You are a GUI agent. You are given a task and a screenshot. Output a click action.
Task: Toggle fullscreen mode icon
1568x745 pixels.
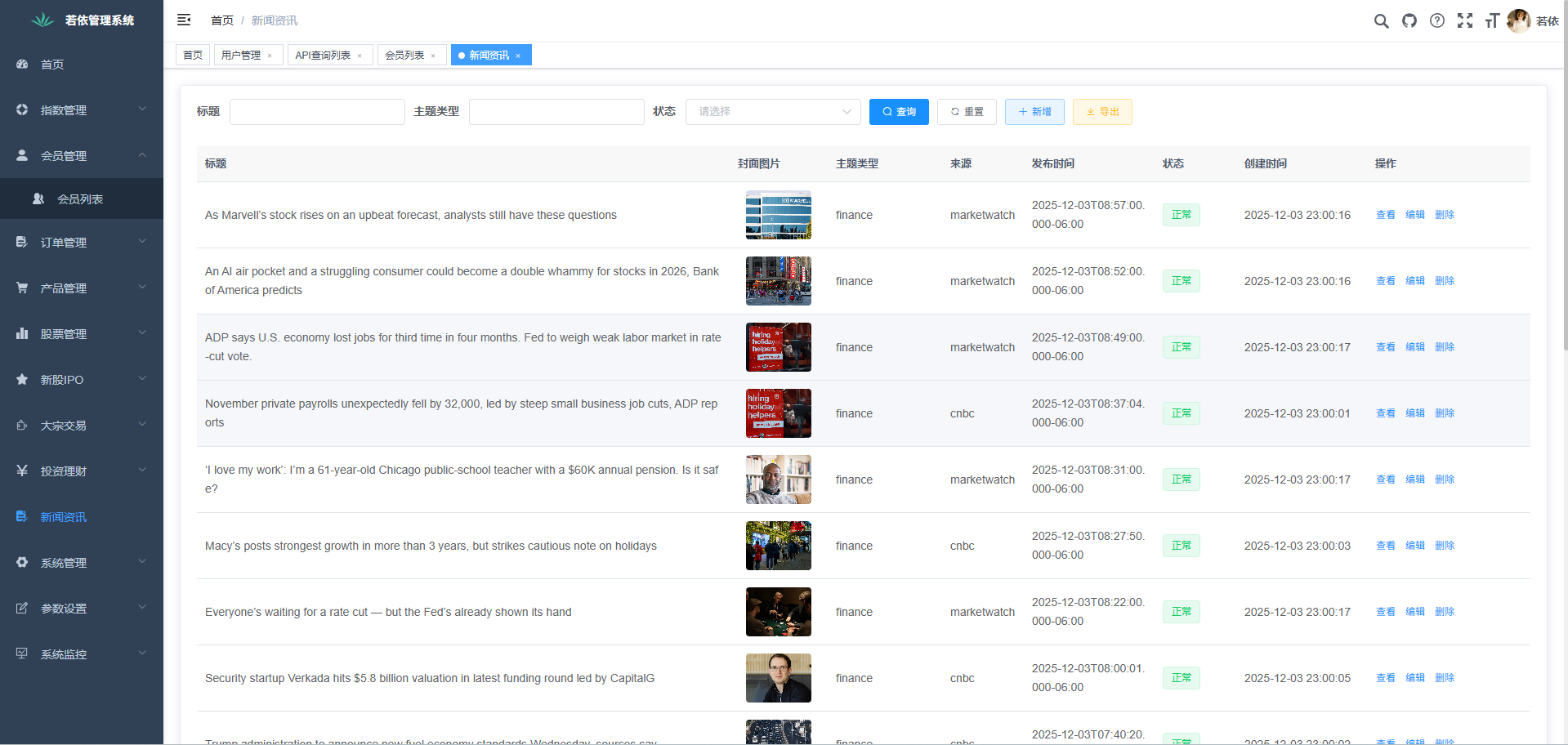click(1465, 21)
